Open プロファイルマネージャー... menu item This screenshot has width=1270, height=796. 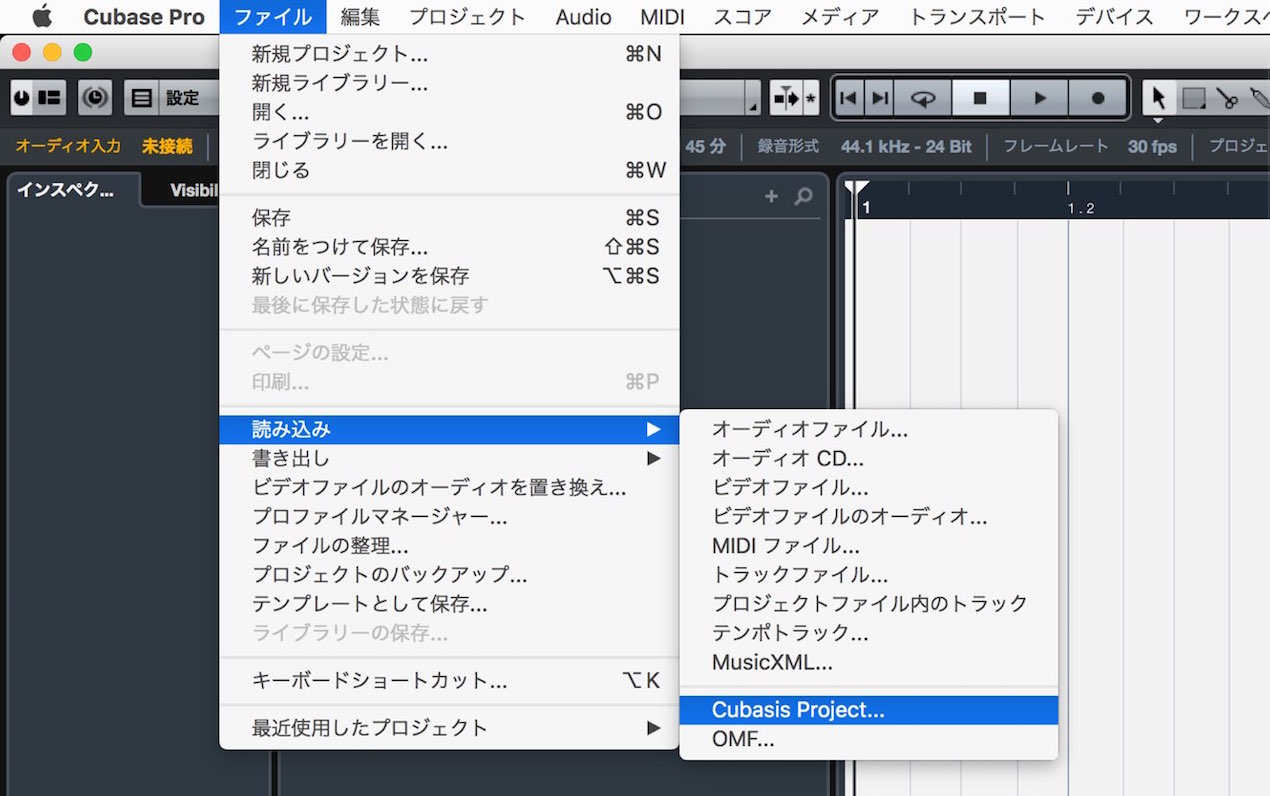click(x=449, y=517)
